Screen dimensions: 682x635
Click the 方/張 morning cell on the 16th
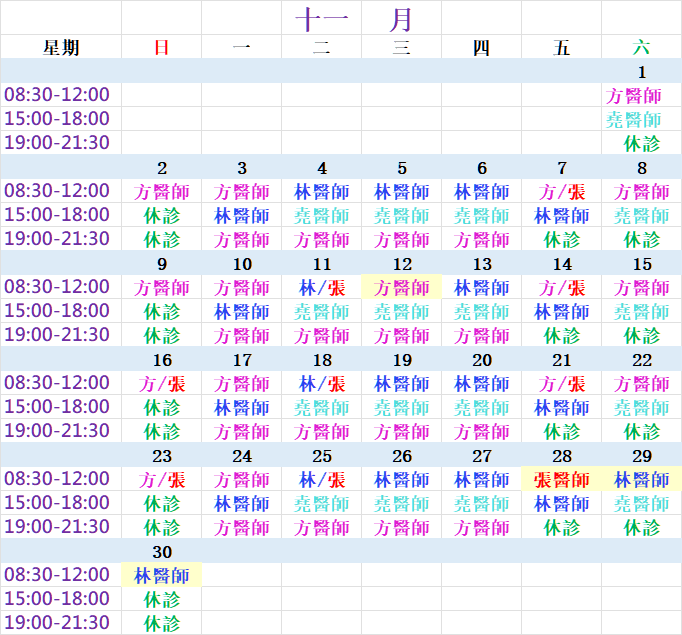pyautogui.click(x=162, y=384)
